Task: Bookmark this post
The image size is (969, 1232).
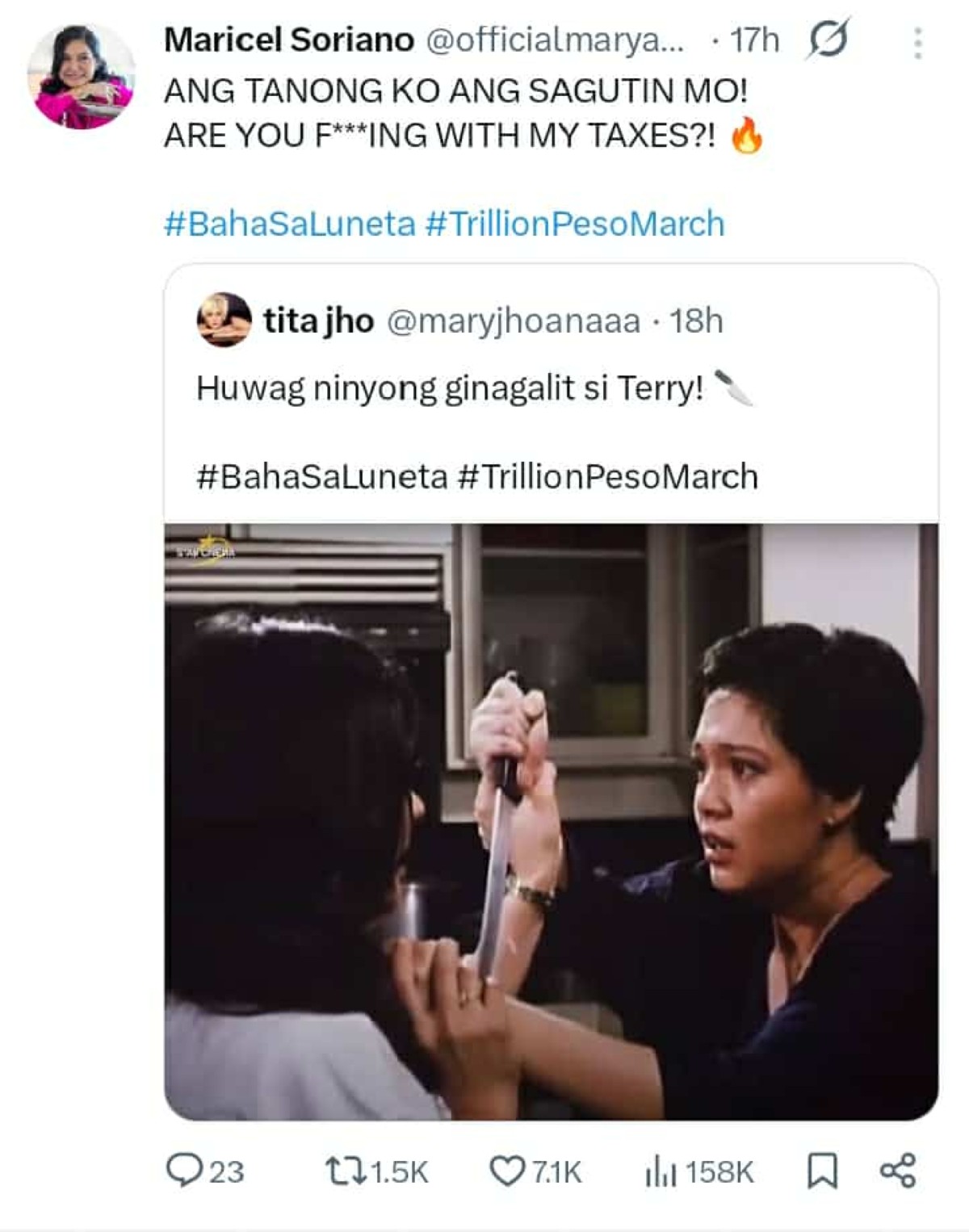Action: pos(822,1171)
